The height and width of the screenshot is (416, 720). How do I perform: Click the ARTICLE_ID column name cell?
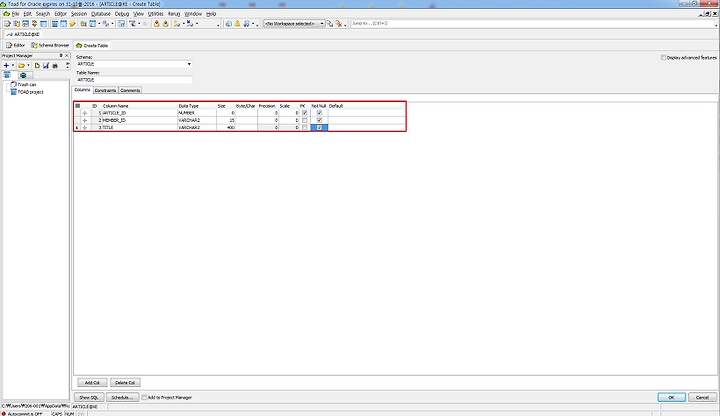(x=139, y=113)
